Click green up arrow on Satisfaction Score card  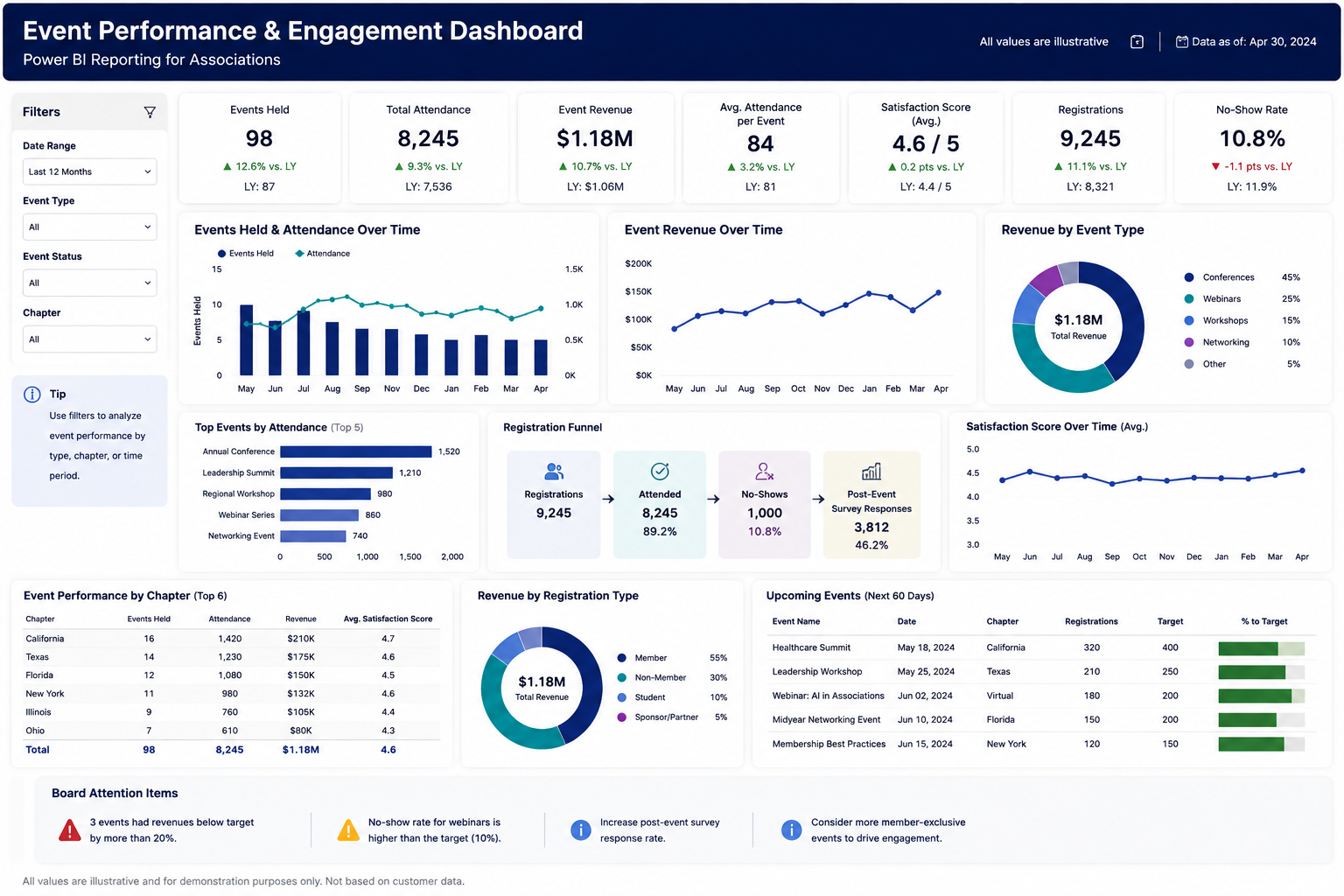pos(892,166)
